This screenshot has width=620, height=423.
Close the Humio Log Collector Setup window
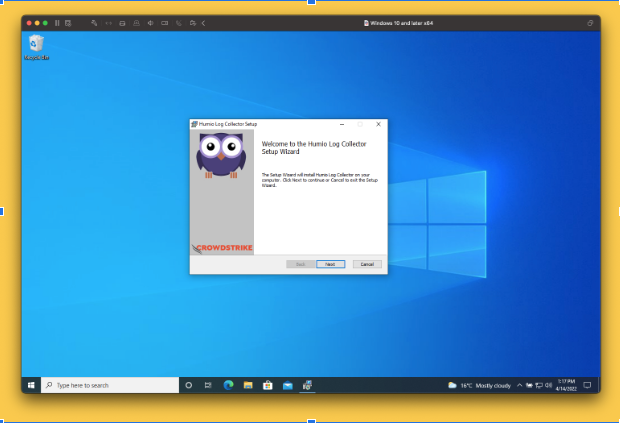point(378,124)
